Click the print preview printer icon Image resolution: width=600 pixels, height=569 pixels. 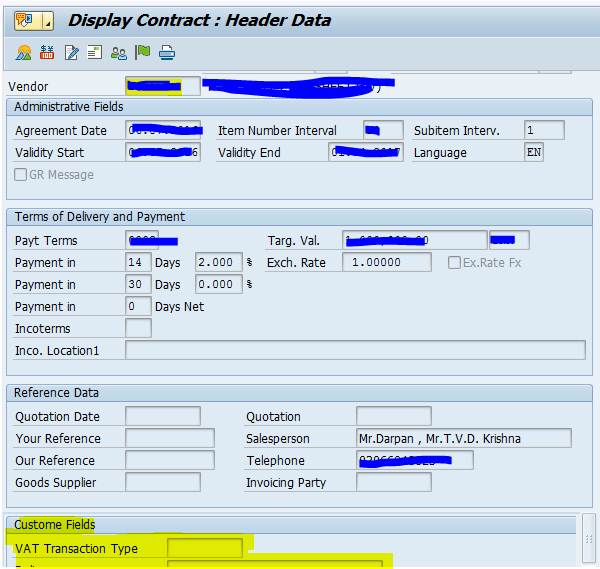[167, 53]
